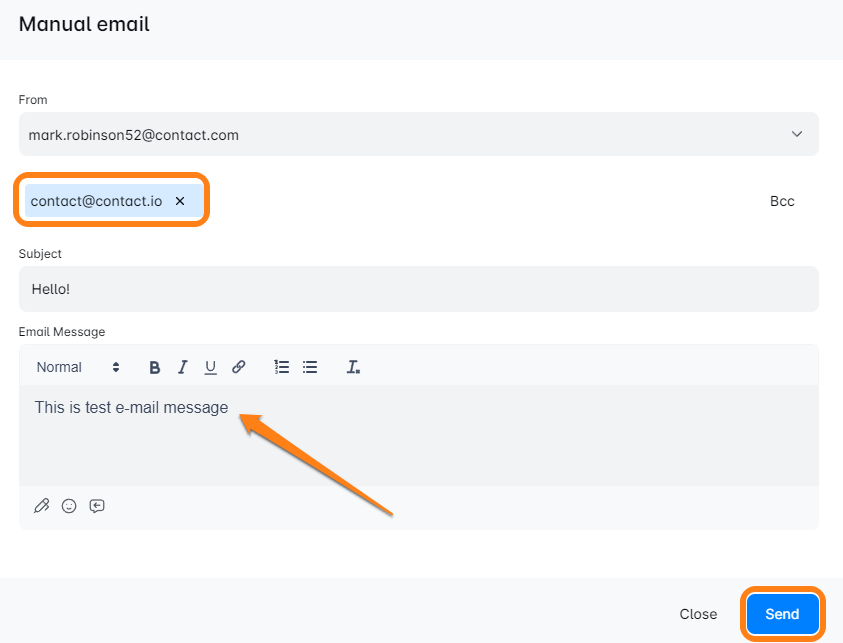Click the pen signature icon
843x643 pixels.
click(x=41, y=506)
